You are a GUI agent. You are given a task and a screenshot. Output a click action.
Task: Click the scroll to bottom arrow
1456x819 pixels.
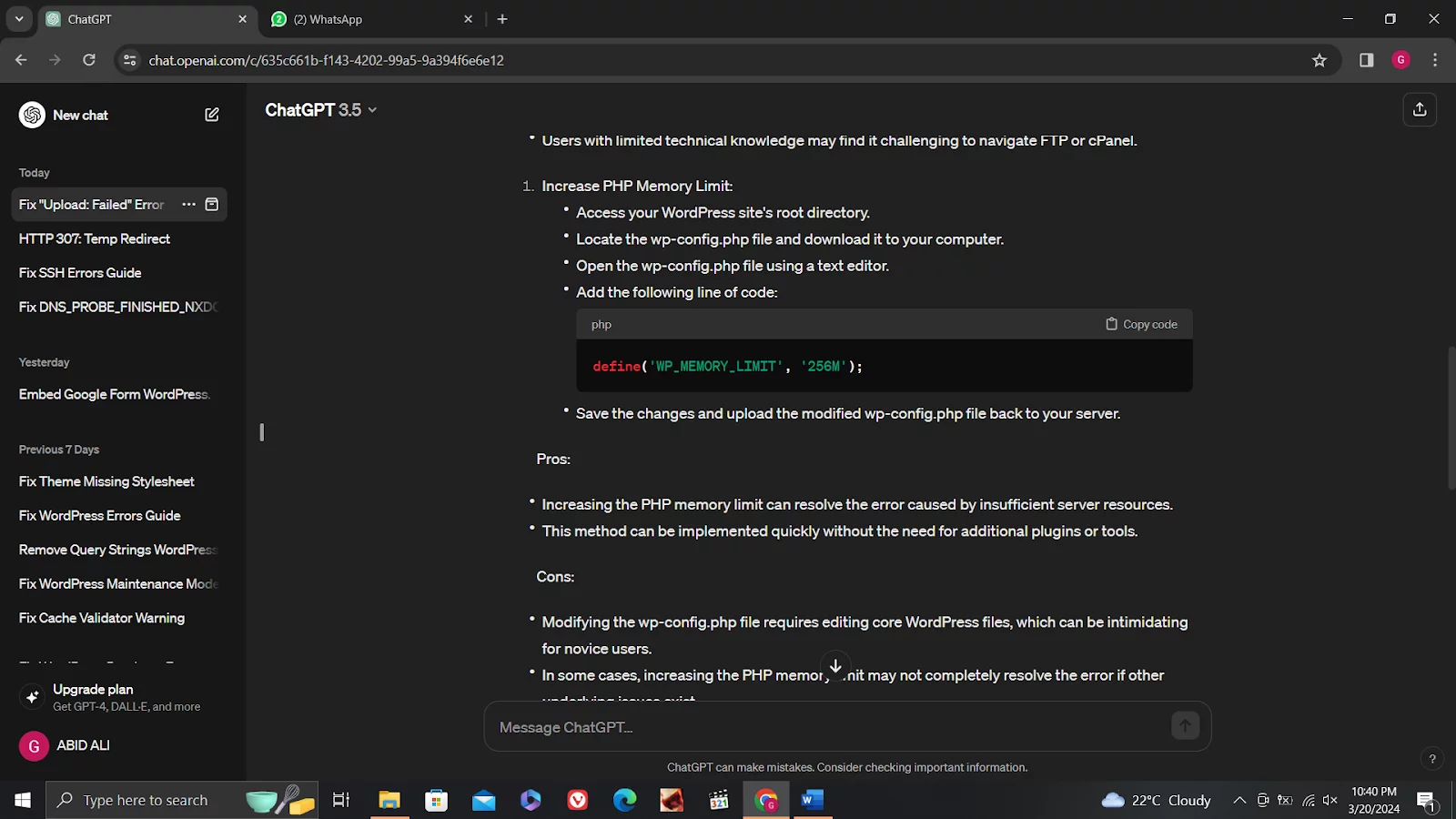[x=835, y=666]
